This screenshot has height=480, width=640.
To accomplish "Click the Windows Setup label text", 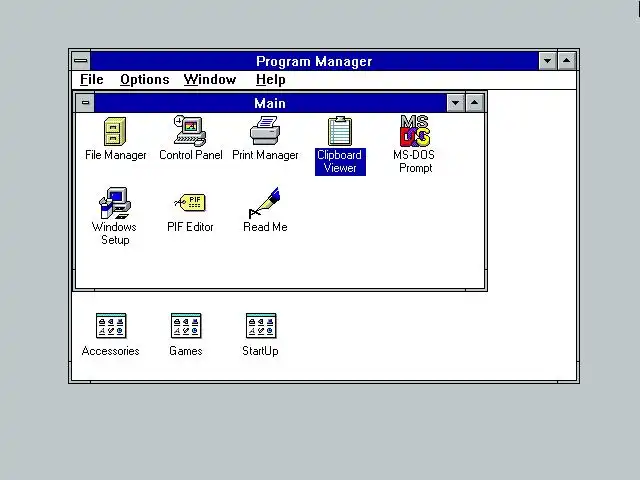I will click(x=115, y=233).
